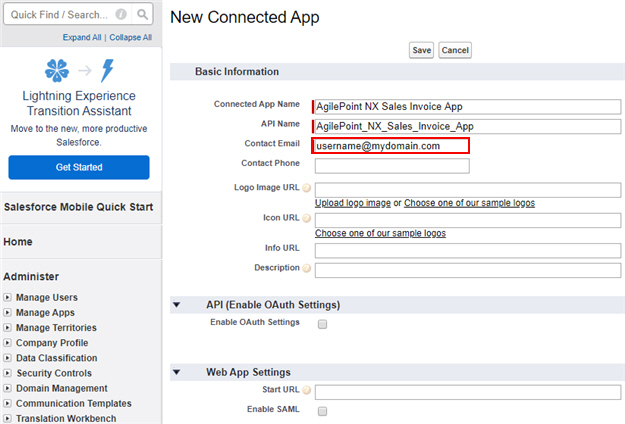
Task: Expand Security Controls tree arrow
Action: [7, 373]
